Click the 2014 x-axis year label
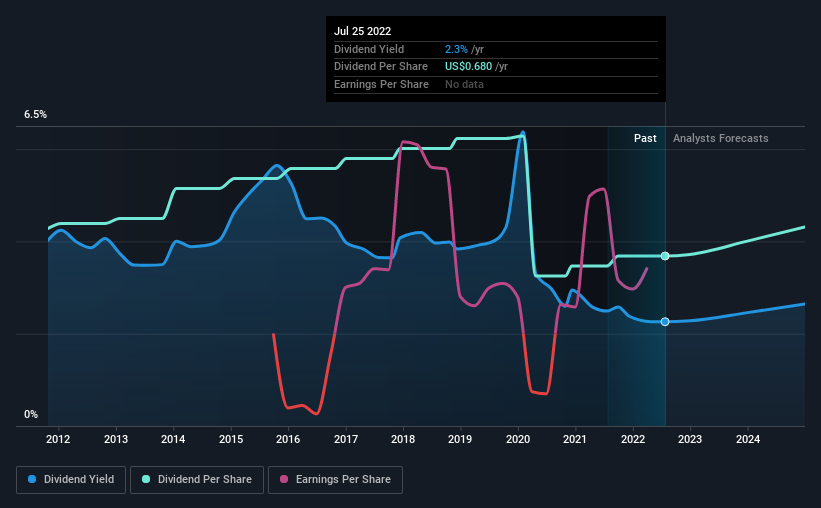Viewport: 821px width, 508px height. point(173,439)
